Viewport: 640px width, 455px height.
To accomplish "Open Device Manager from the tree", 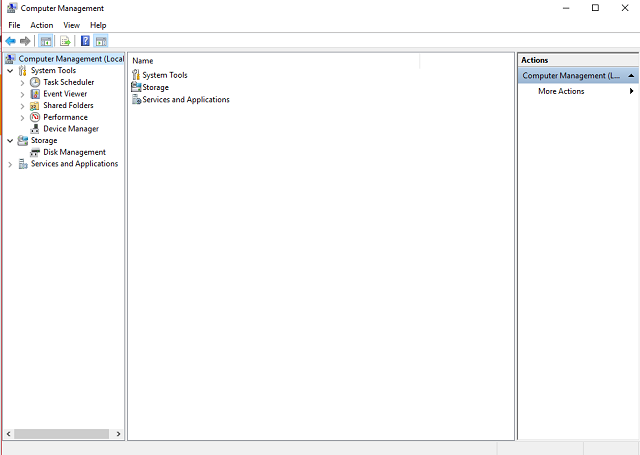I will pos(71,129).
